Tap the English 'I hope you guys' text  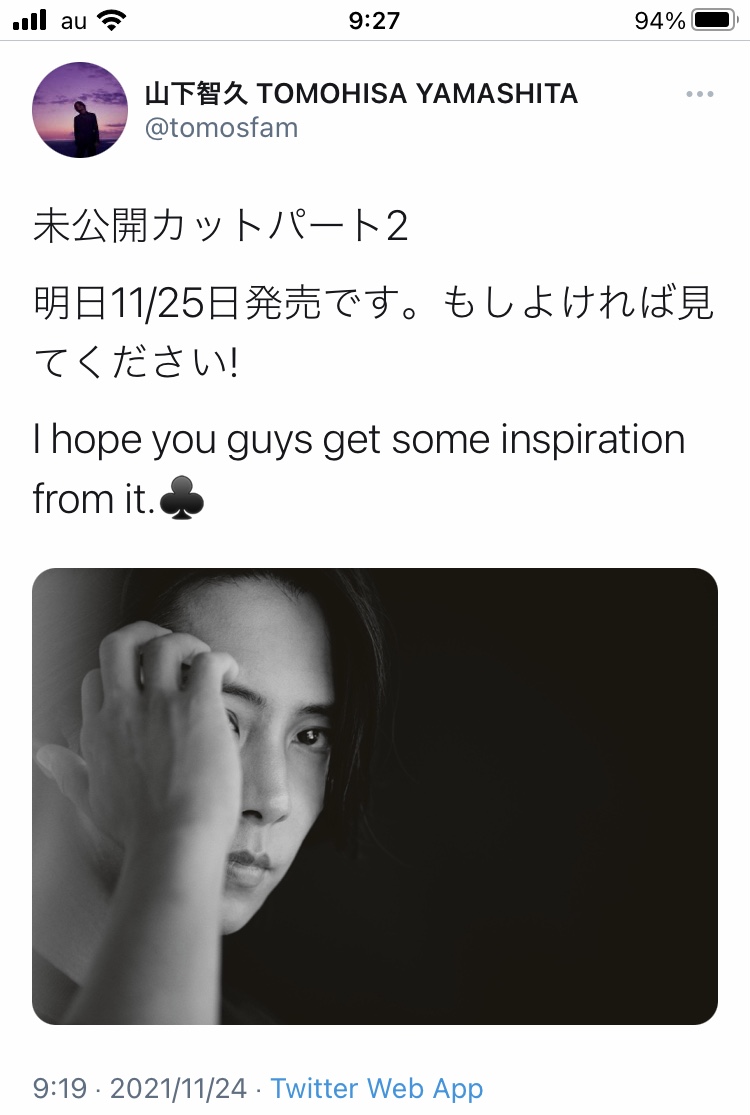[x=172, y=439]
